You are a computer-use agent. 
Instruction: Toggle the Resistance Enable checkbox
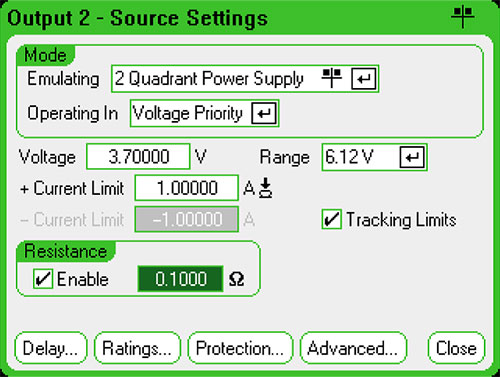coord(43,279)
